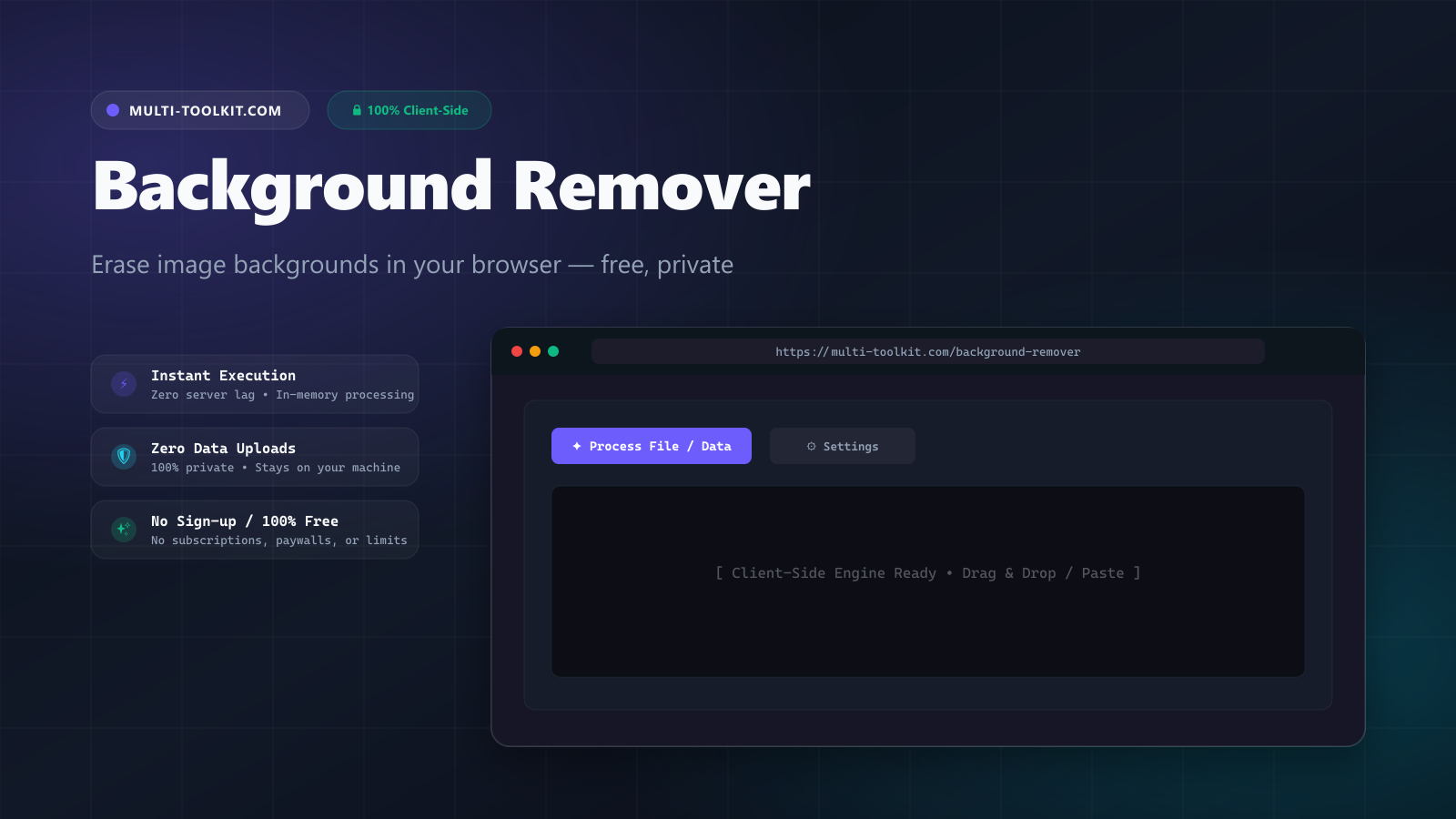Screen dimensions: 1456x819
Task: Click the sparkle icon beside No Sign-up
Action: point(124,530)
